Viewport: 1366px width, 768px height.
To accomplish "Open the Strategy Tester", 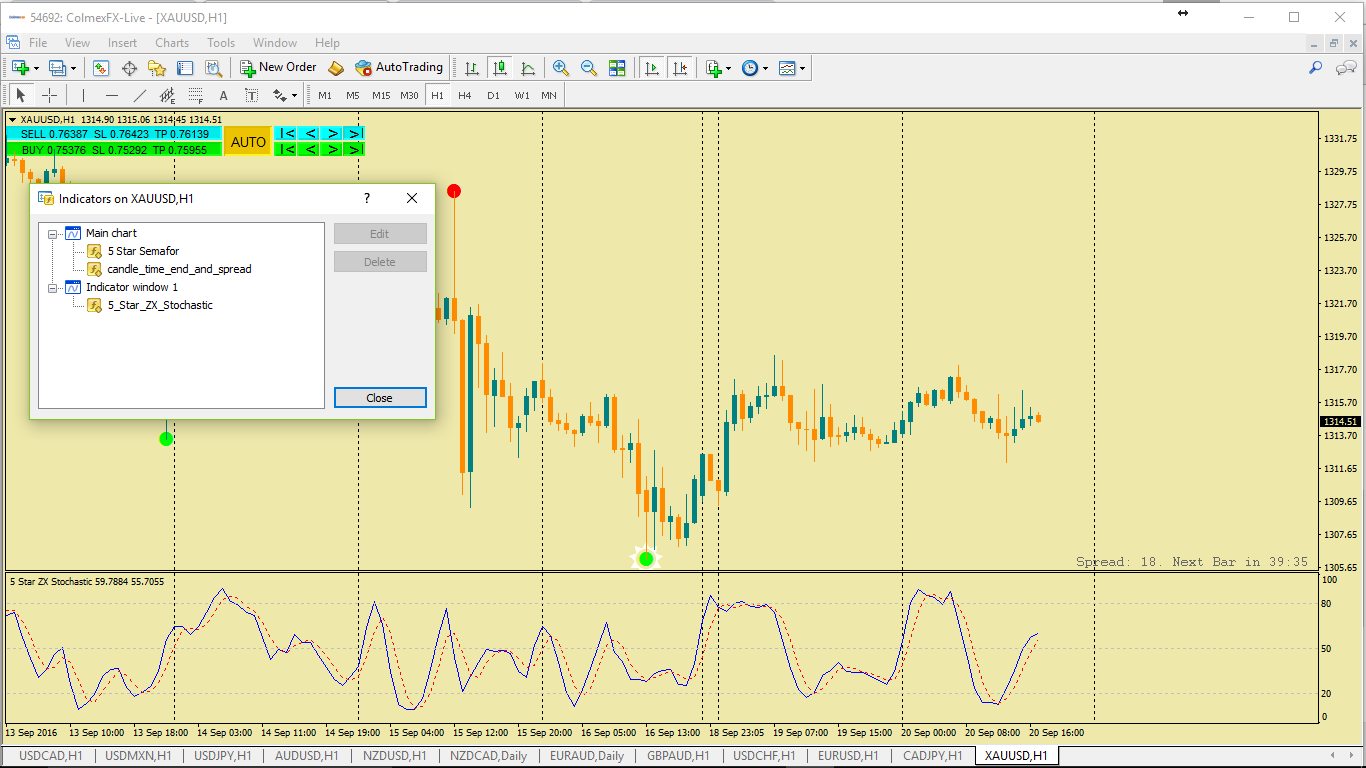I will [x=213, y=68].
